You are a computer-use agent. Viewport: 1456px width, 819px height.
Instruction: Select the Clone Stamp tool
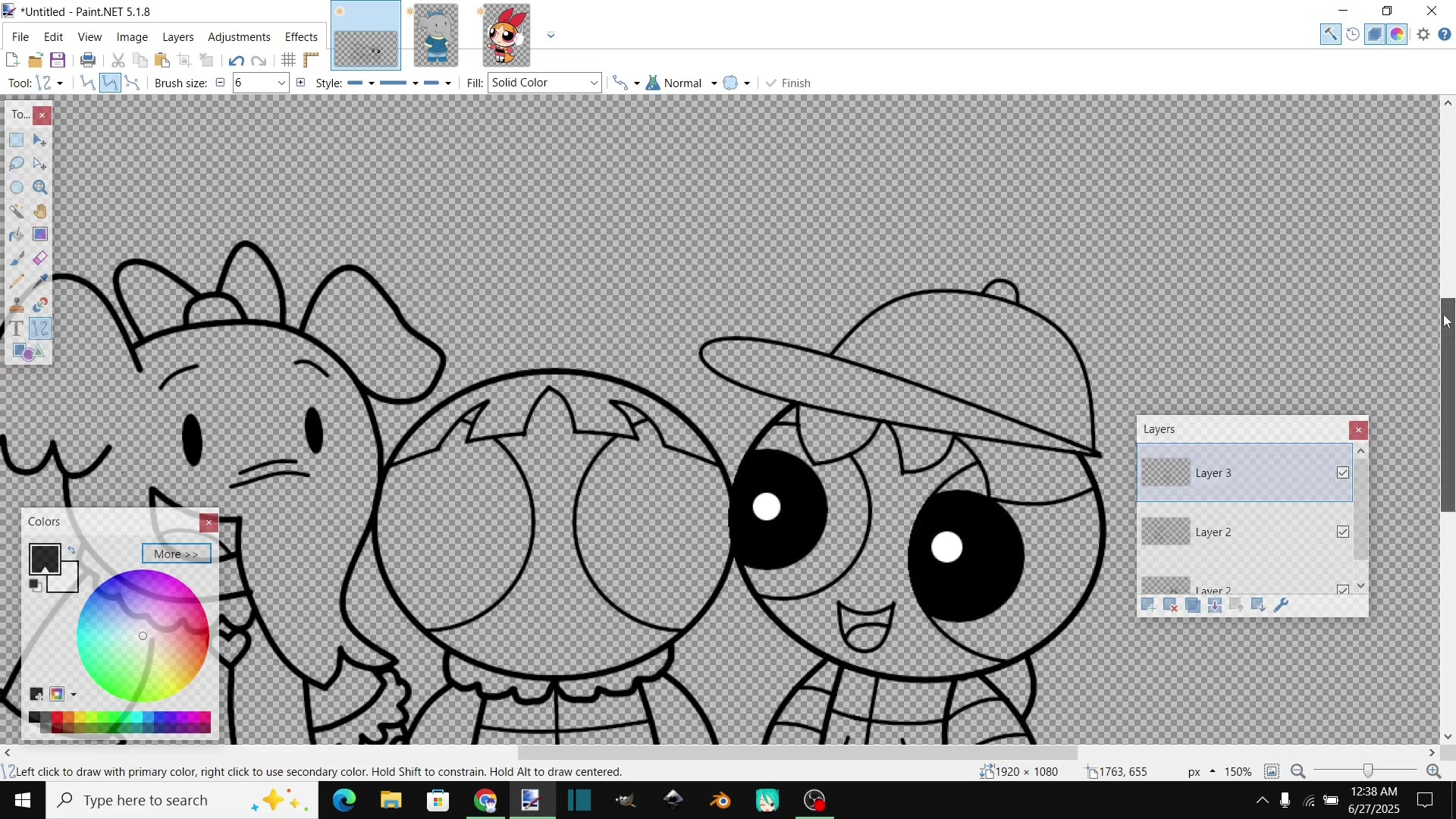click(17, 305)
